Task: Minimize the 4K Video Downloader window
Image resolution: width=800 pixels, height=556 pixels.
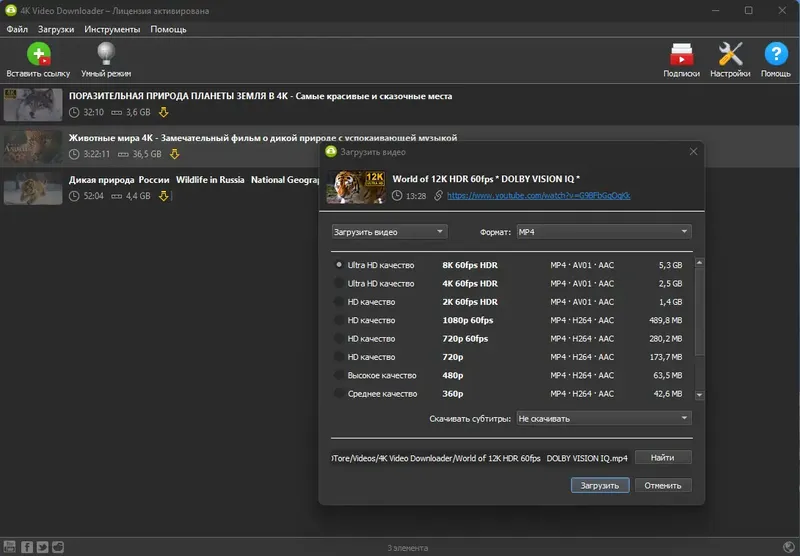Action: pos(716,10)
